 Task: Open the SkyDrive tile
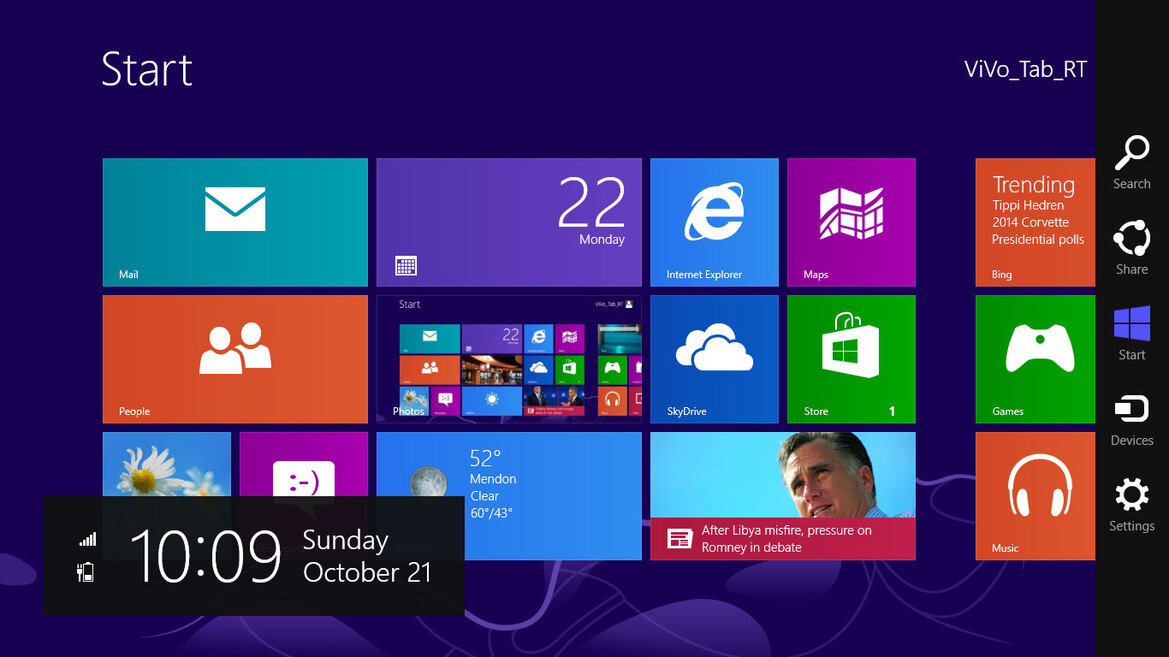714,359
